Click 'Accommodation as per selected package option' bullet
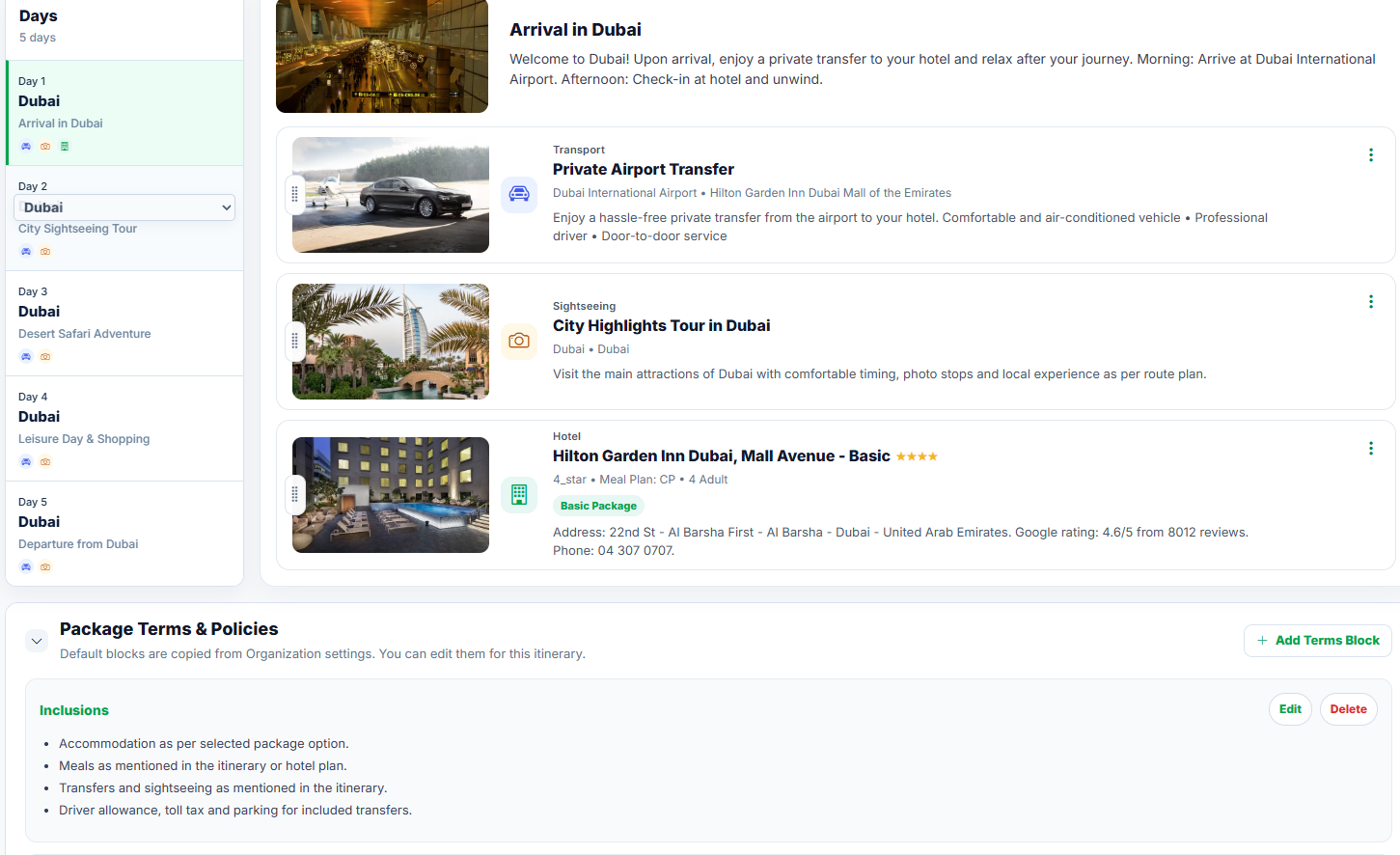1400x855 pixels. click(204, 744)
